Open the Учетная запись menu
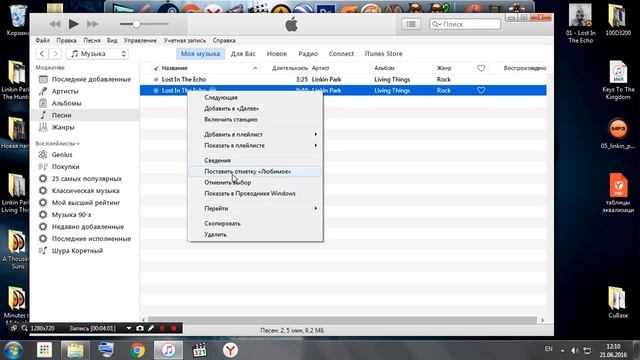The height and width of the screenshot is (360, 640). pyautogui.click(x=185, y=40)
